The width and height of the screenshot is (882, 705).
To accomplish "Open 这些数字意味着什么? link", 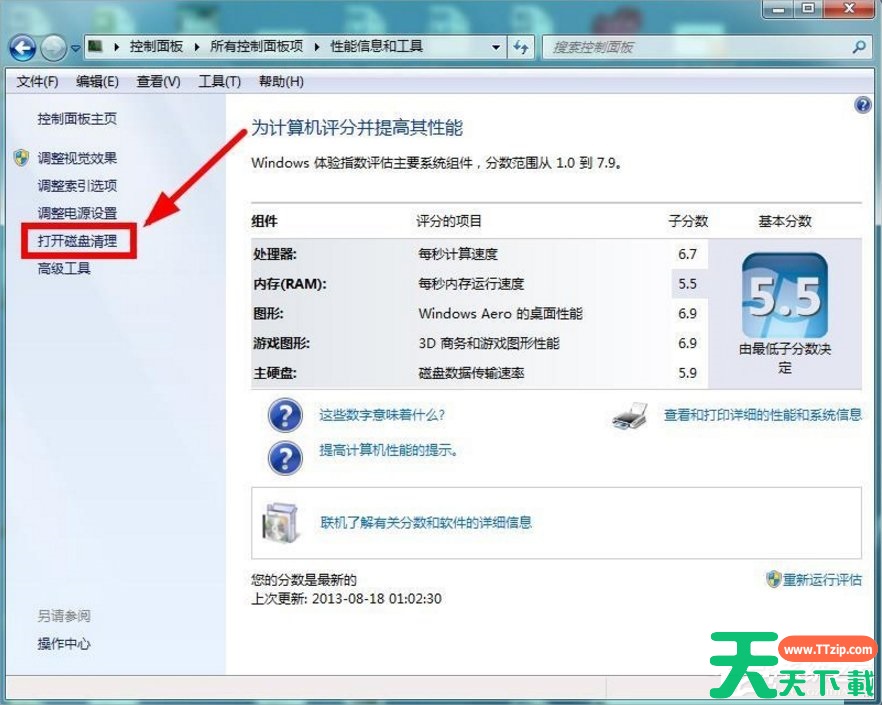I will 382,415.
